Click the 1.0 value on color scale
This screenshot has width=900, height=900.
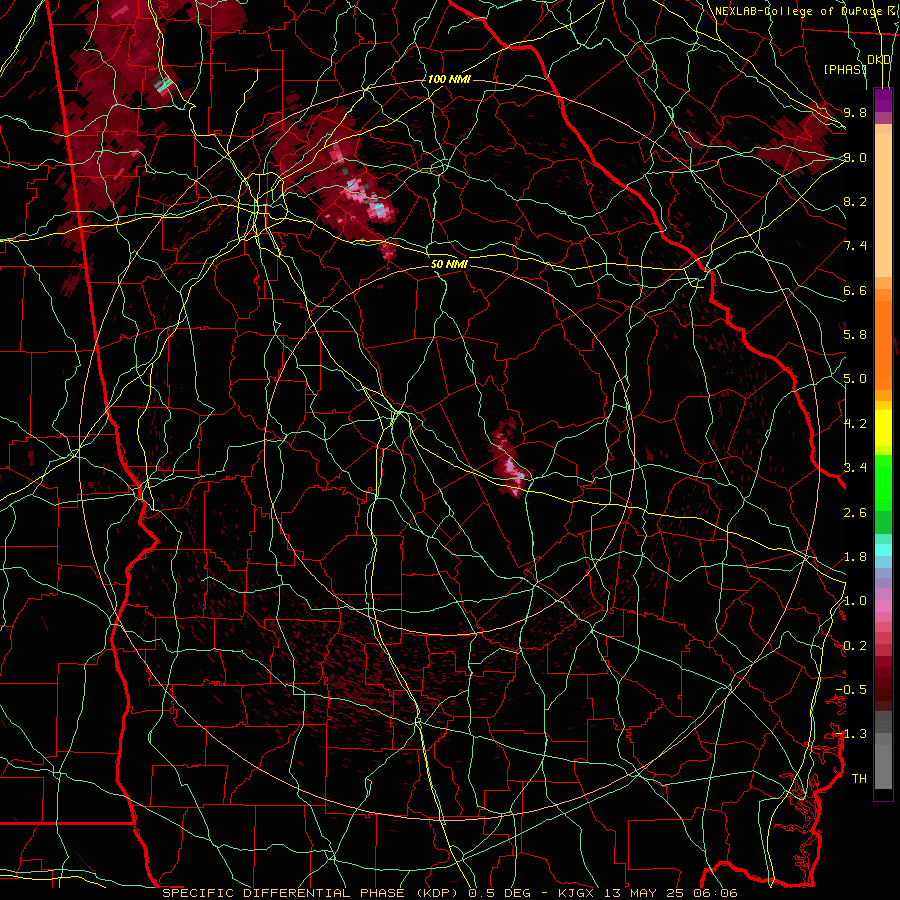pos(855,601)
